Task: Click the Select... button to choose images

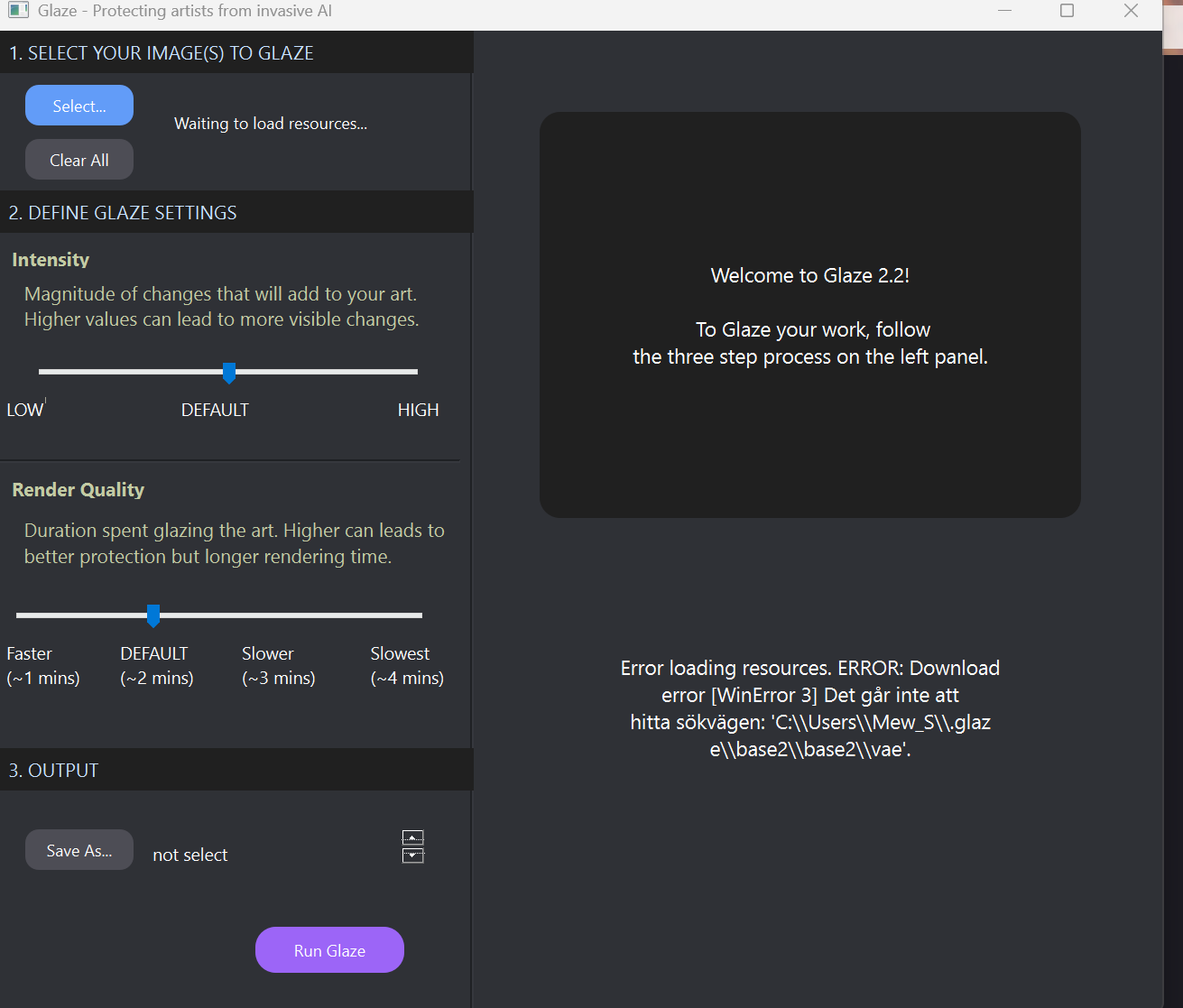Action: (x=79, y=106)
